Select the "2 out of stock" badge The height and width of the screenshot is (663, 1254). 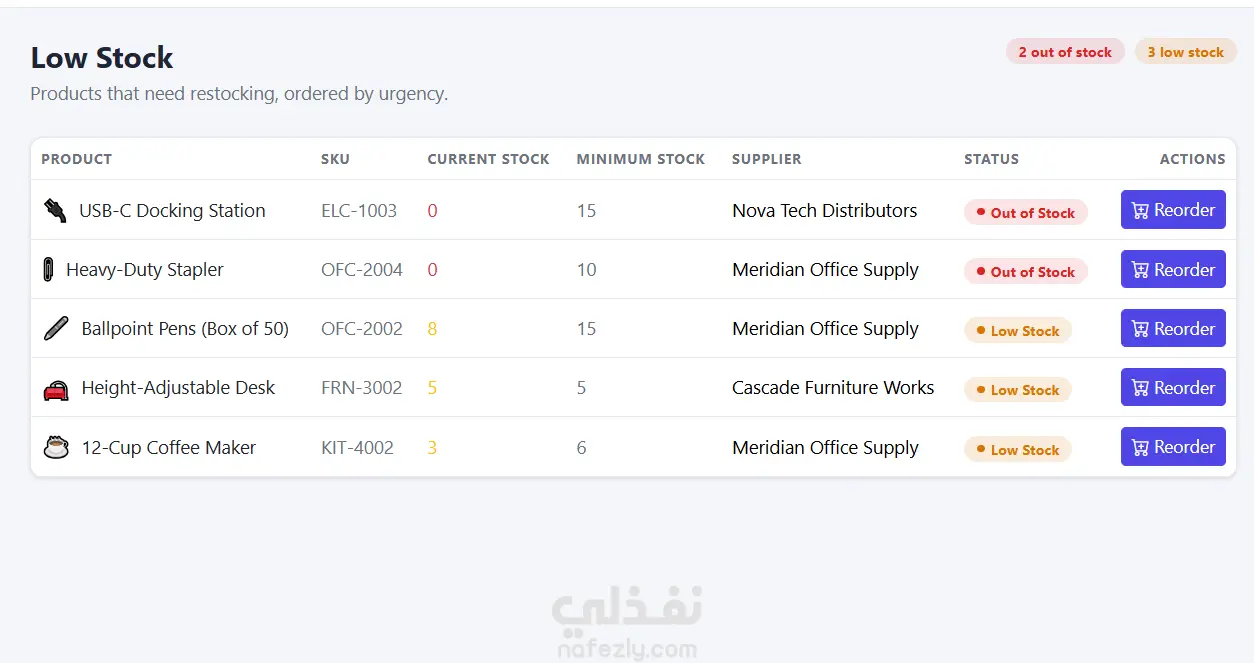point(1065,52)
